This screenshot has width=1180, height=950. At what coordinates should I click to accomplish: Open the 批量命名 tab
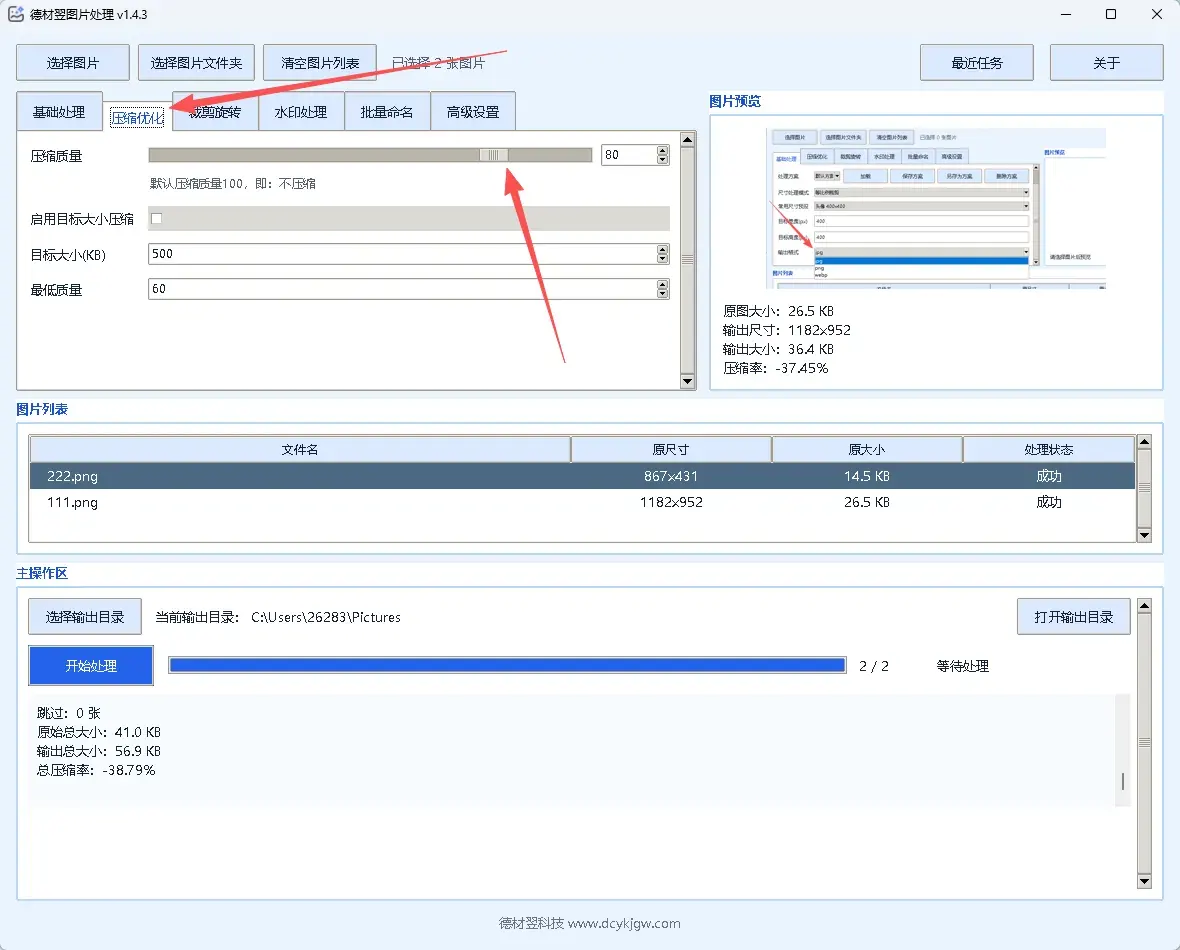coord(387,111)
